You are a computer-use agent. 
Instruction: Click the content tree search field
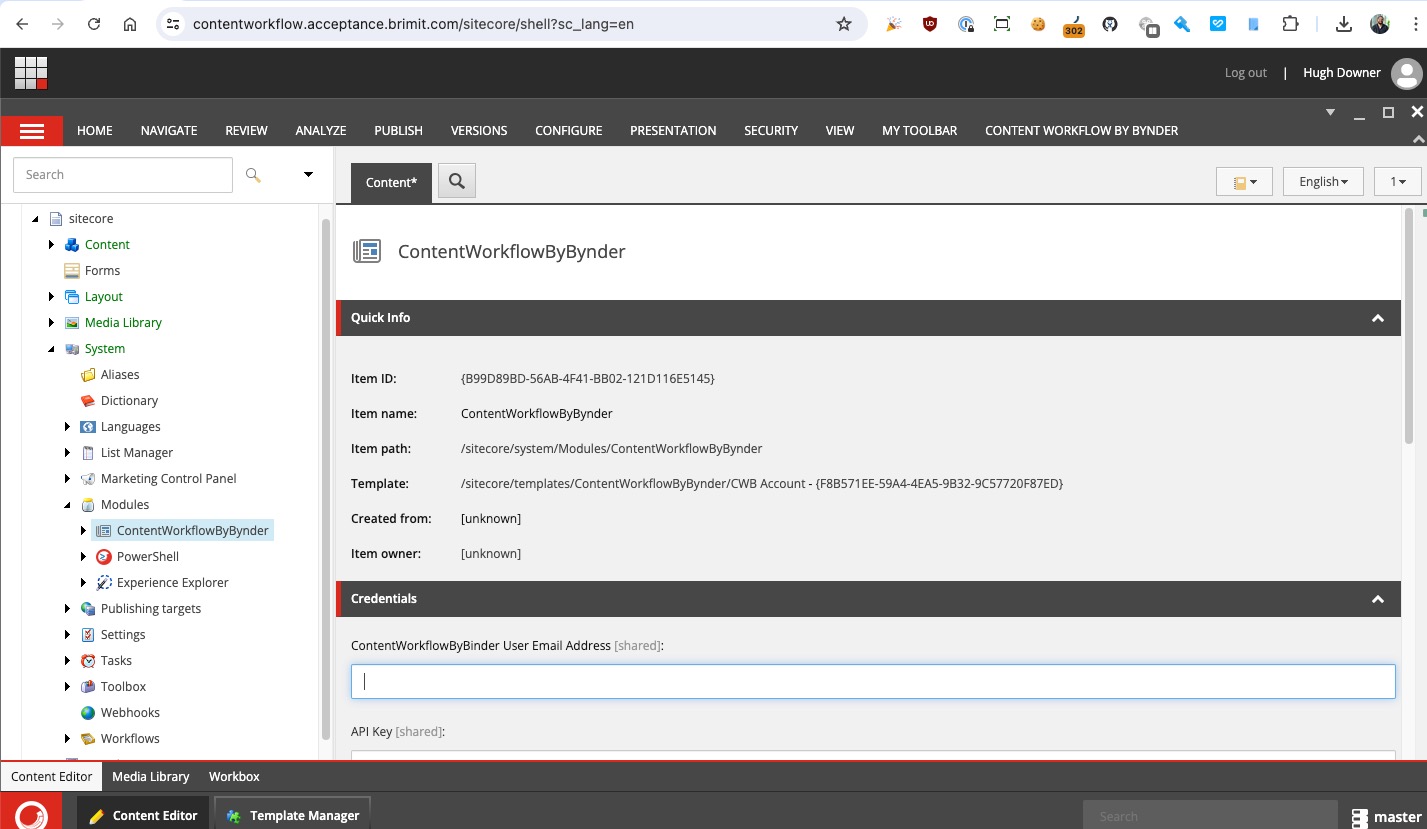pos(123,175)
